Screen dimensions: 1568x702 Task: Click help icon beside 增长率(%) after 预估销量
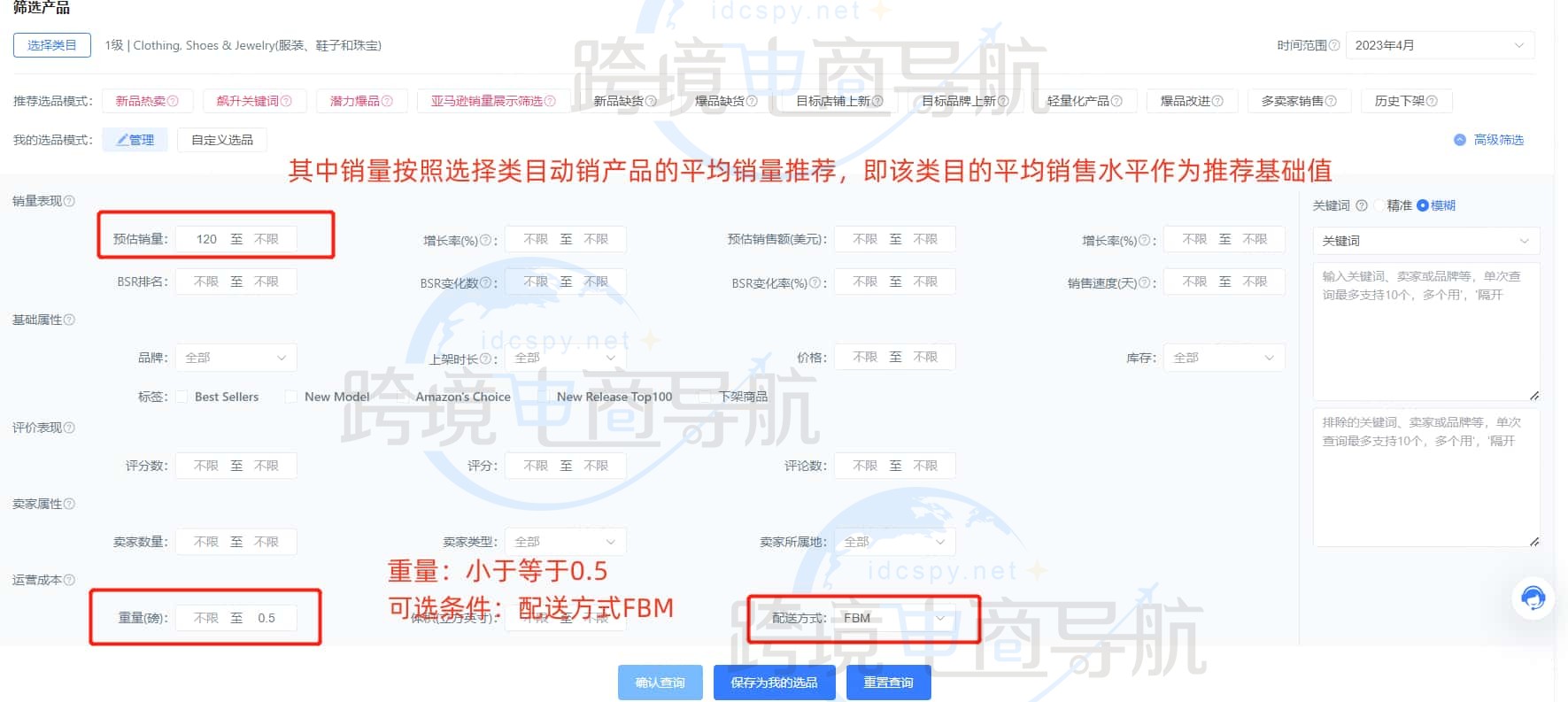point(485,240)
